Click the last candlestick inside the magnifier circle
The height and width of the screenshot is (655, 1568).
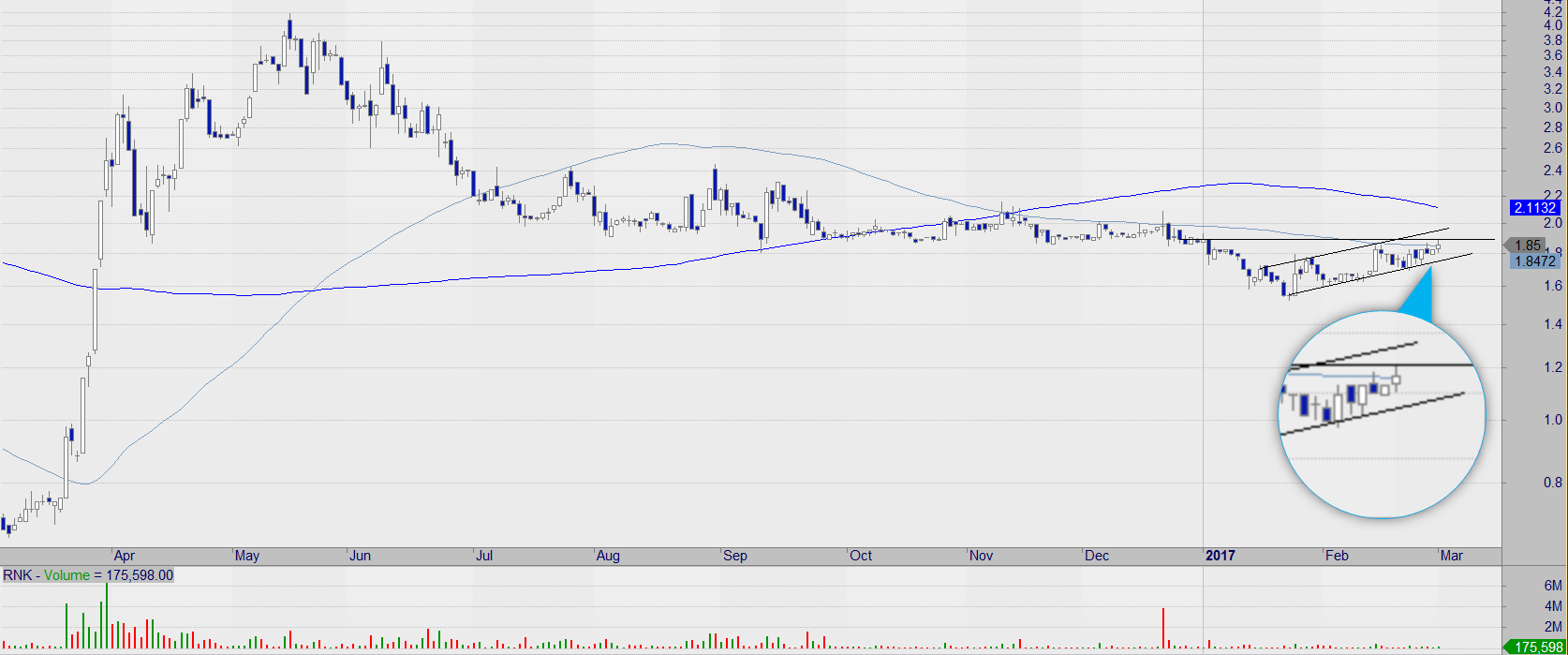coord(1397,380)
